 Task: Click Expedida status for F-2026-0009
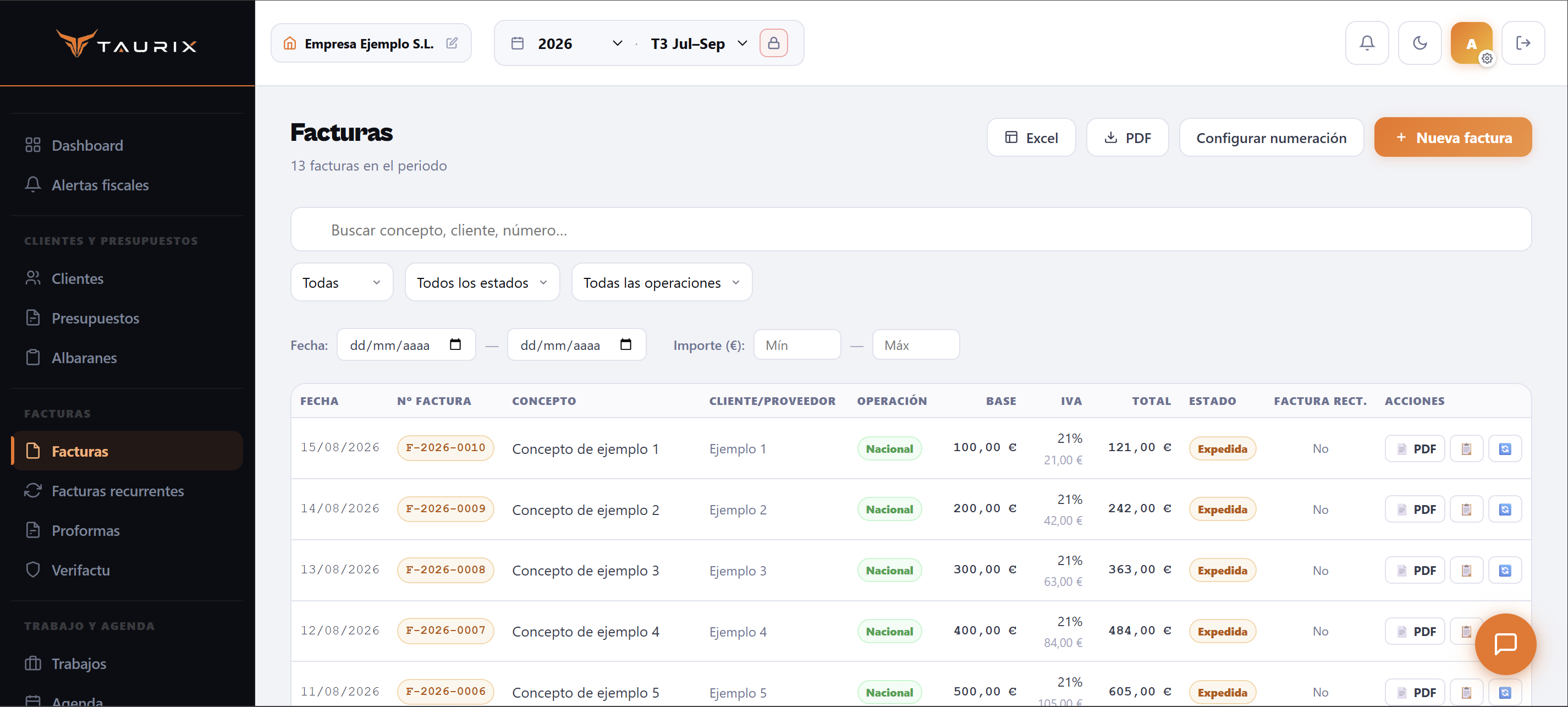pos(1222,509)
